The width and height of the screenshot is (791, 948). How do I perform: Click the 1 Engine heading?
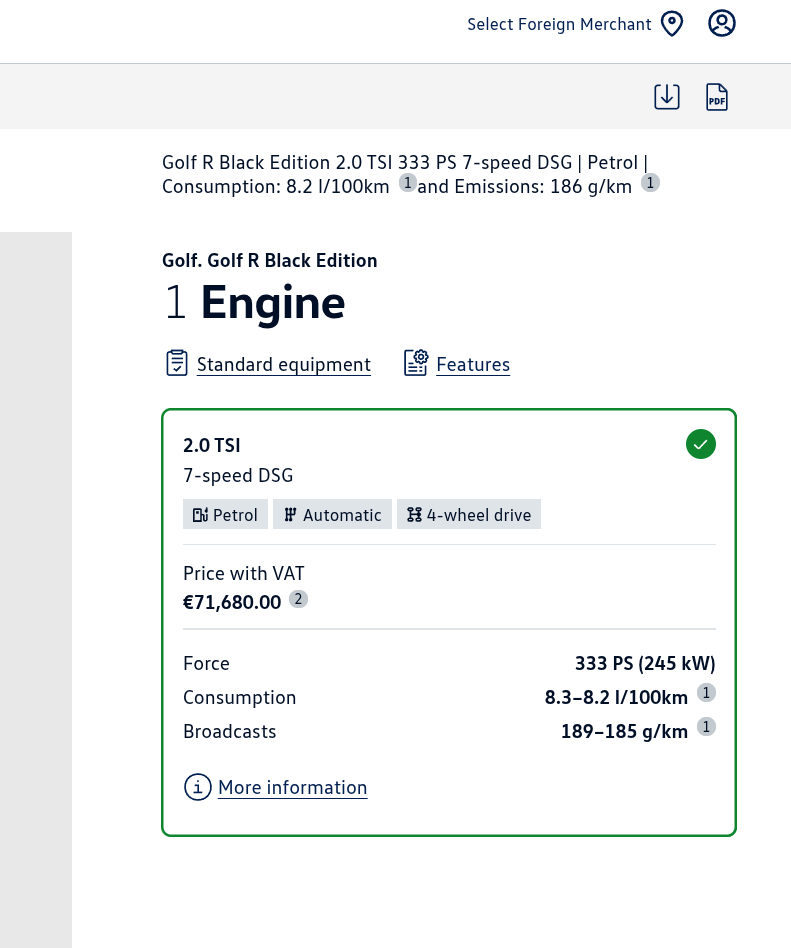point(254,302)
